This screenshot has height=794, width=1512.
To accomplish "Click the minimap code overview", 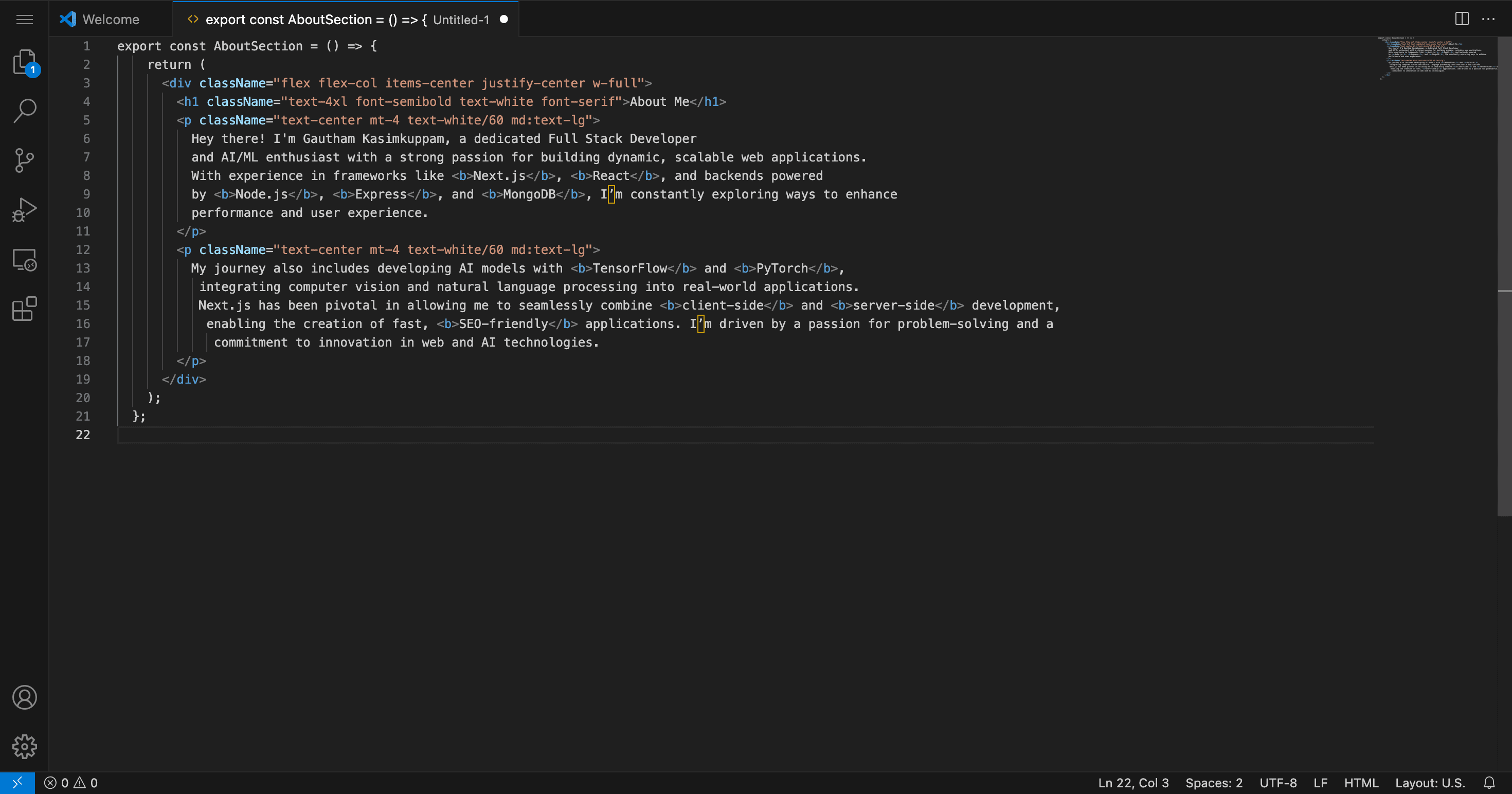I will tap(1437, 59).
